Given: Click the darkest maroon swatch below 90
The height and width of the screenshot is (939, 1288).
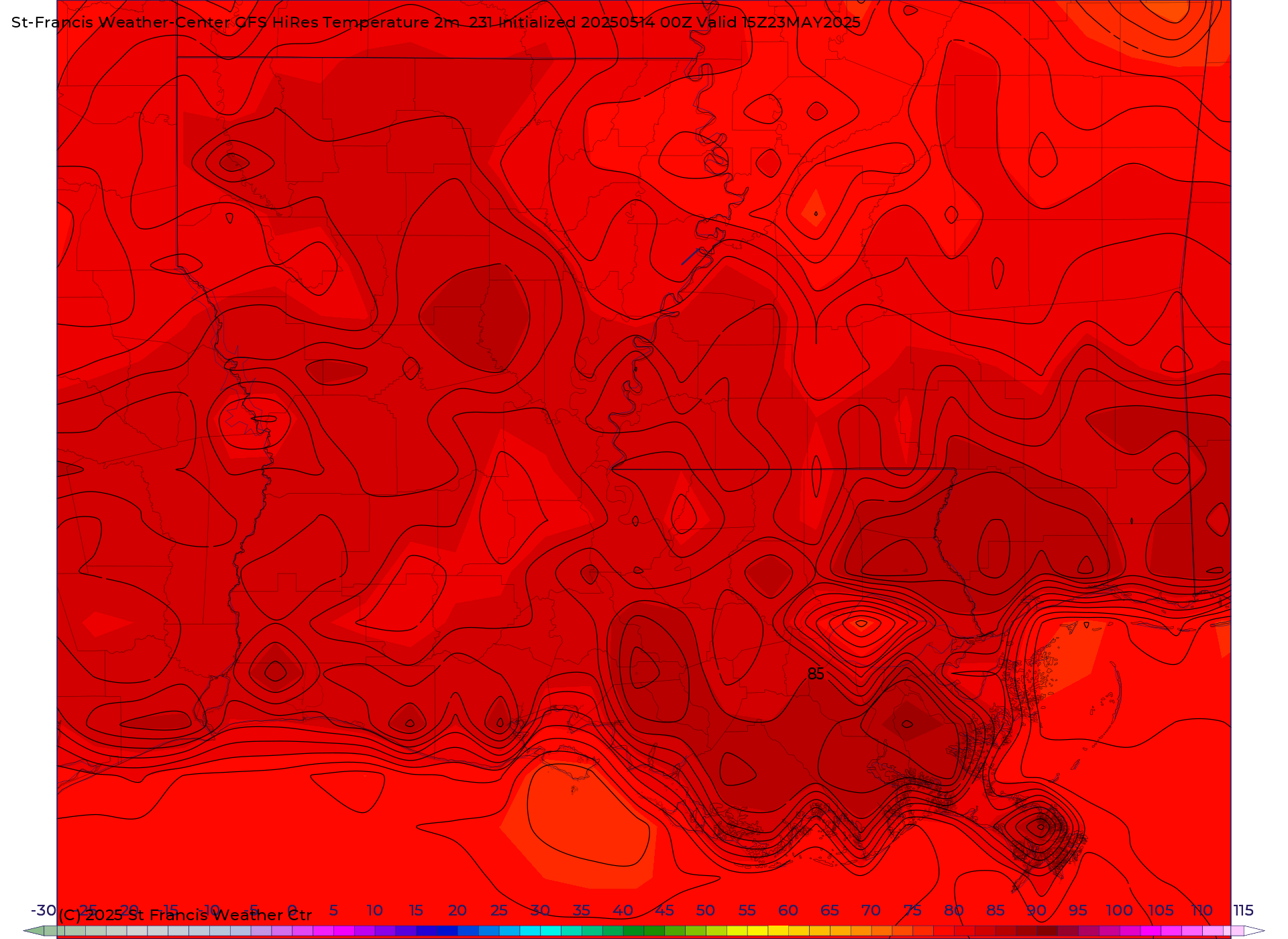Looking at the screenshot, I should 1047,931.
